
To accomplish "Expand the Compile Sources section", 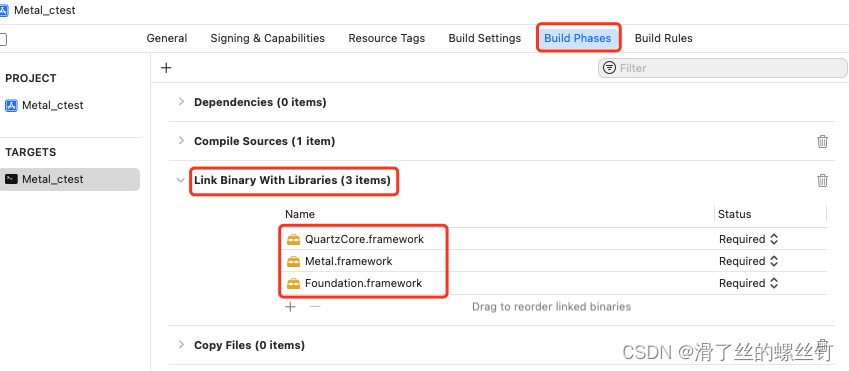I will click(181, 141).
